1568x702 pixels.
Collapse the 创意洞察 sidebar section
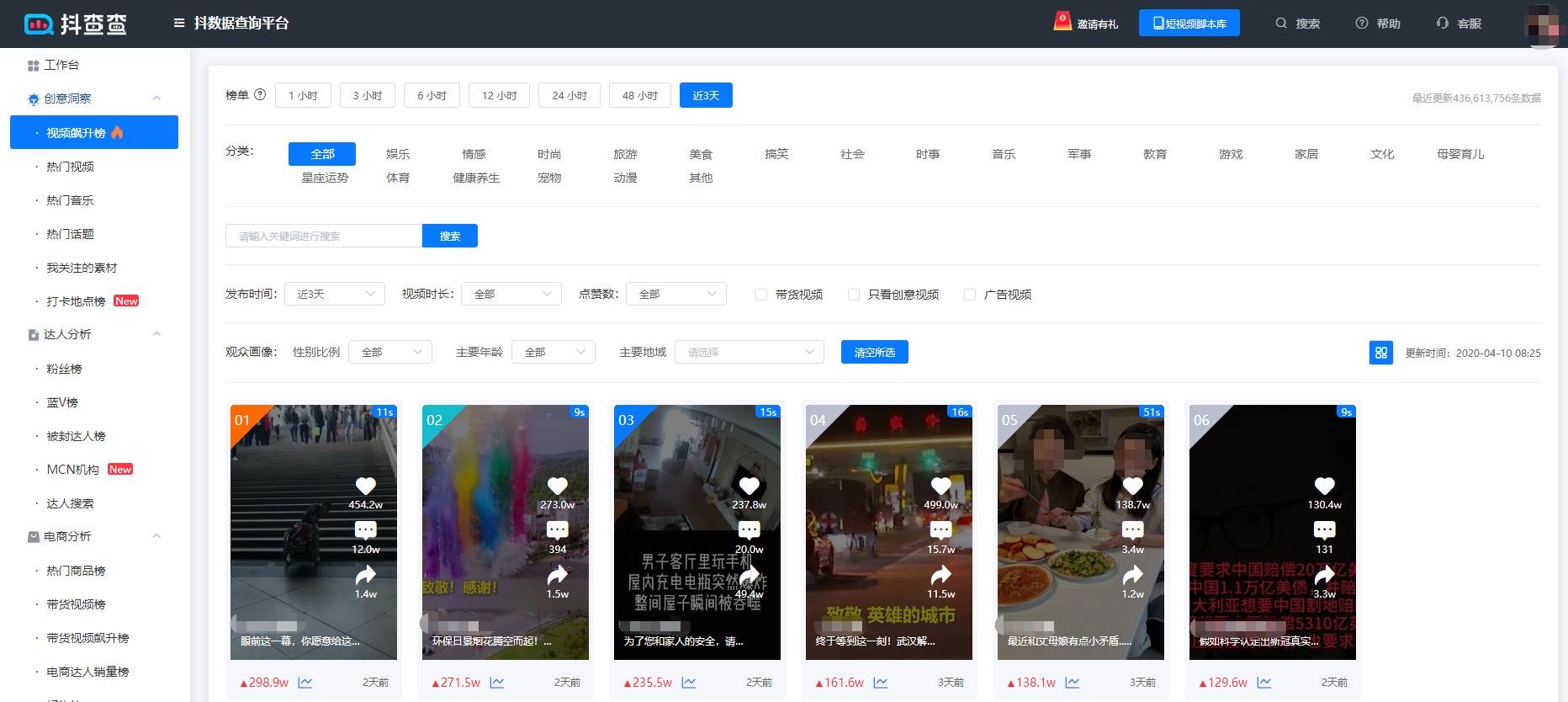(x=156, y=98)
